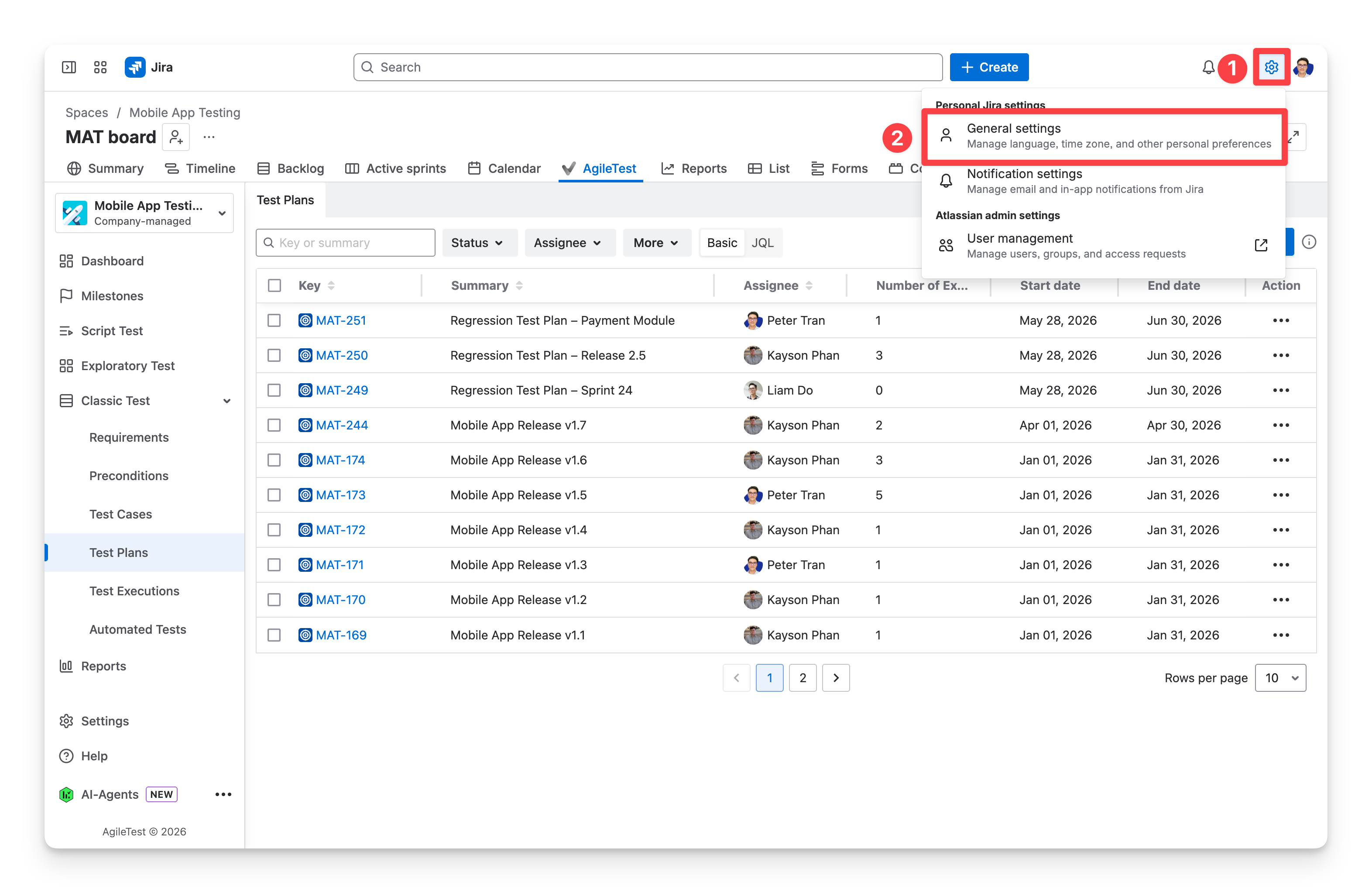The height and width of the screenshot is (893, 1372).
Task: Go to page 2
Action: (x=803, y=678)
